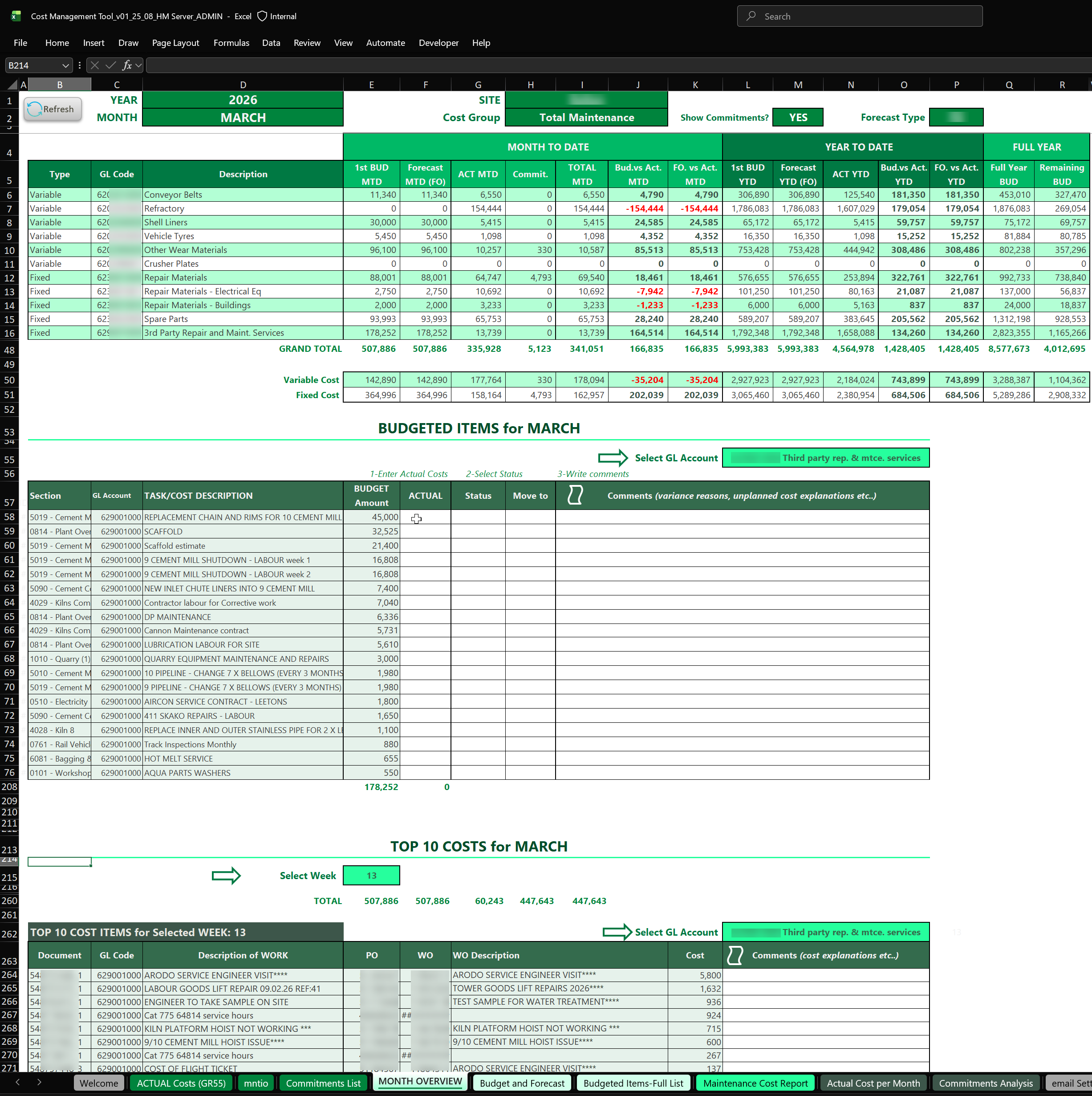Click the scroll icon in the Comments column header
1092x1096 pixels.
pos(575,495)
